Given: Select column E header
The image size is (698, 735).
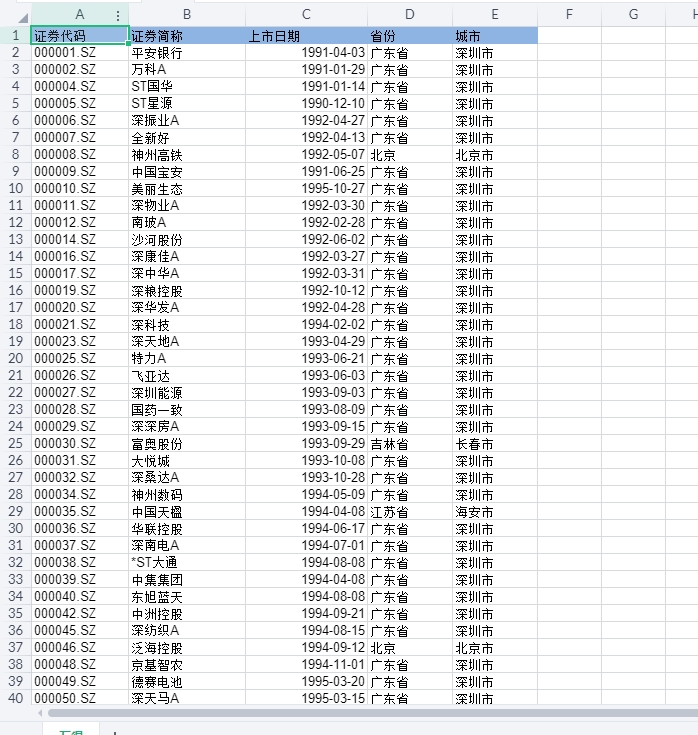Looking at the screenshot, I should pos(495,15).
